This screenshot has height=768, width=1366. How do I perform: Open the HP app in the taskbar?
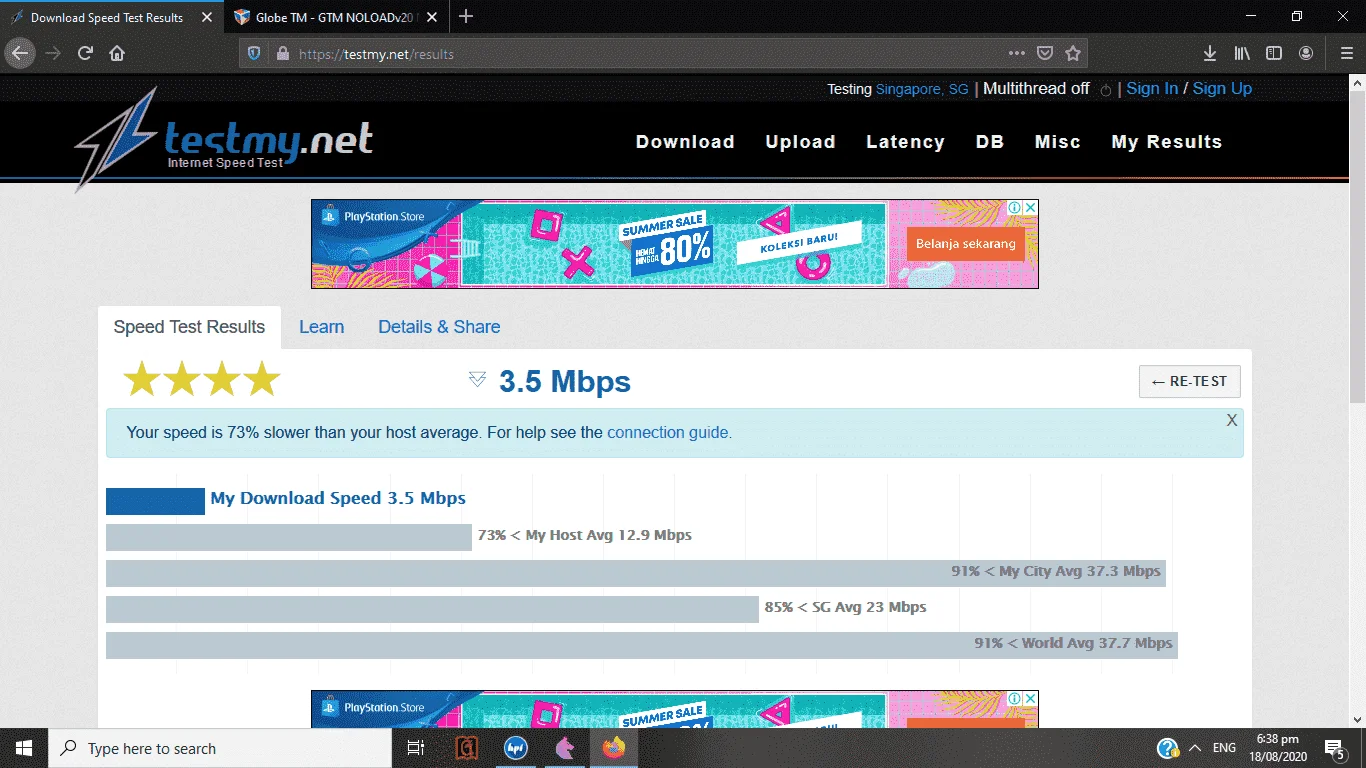516,748
